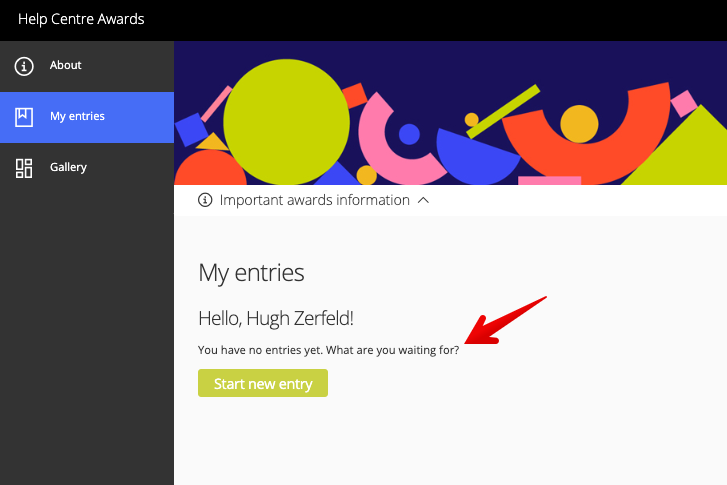
Task: Click the My entries bookmark icon
Action: tap(24, 117)
